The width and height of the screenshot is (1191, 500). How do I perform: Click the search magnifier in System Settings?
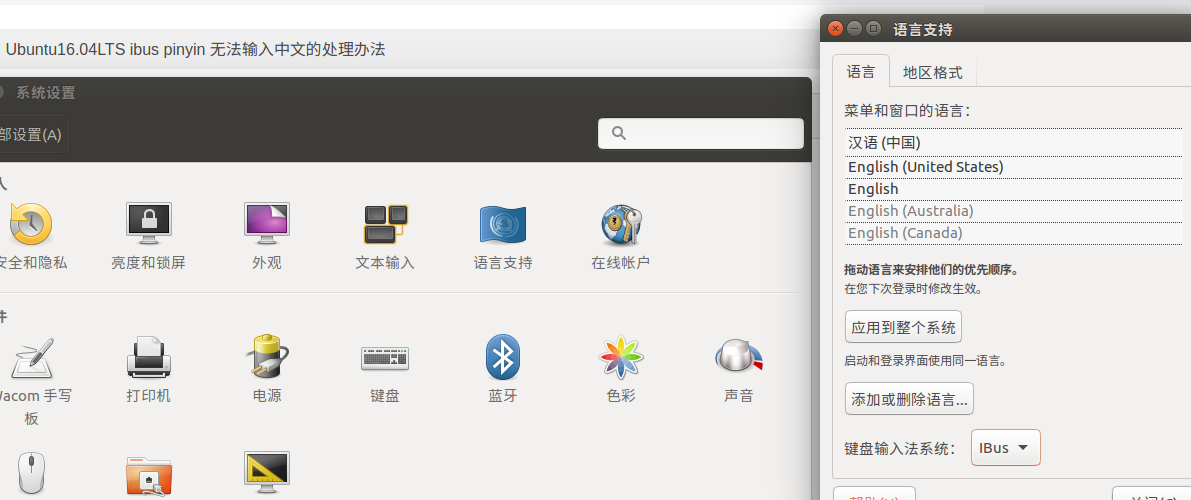[618, 134]
